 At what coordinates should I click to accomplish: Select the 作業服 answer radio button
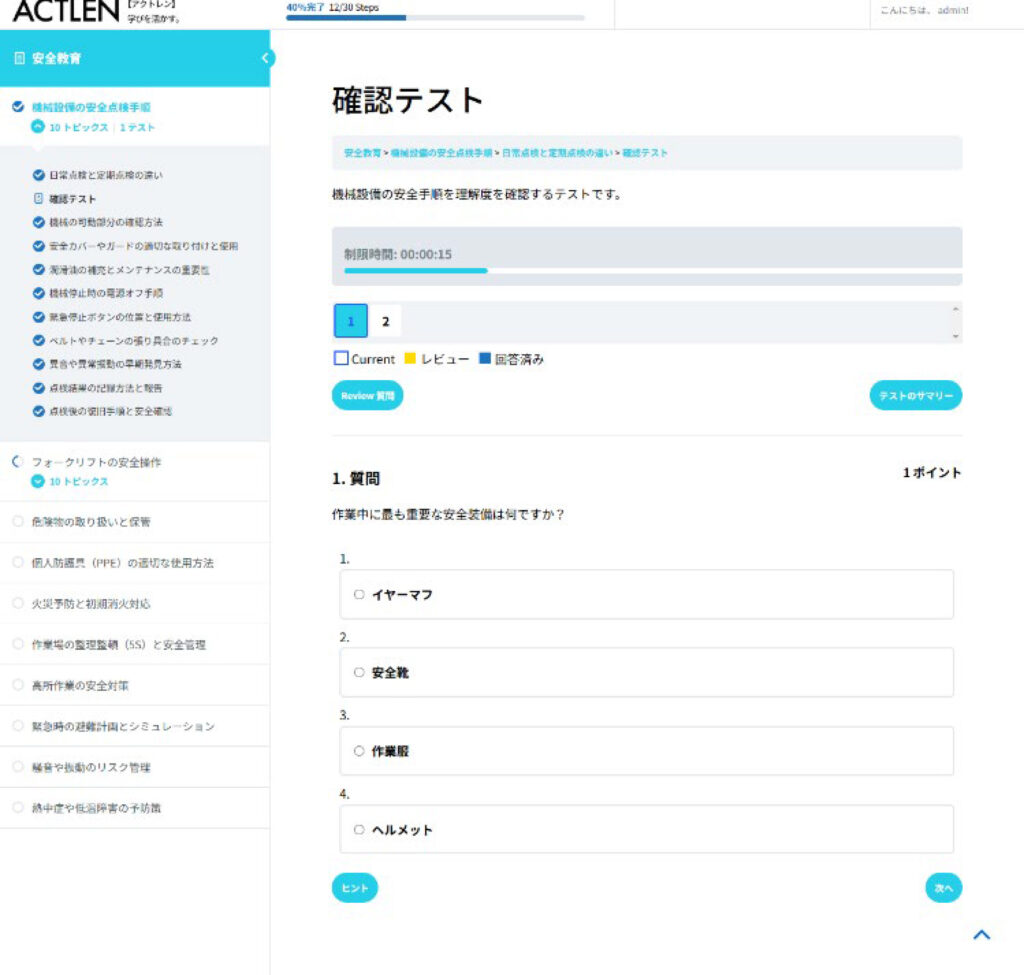359,751
